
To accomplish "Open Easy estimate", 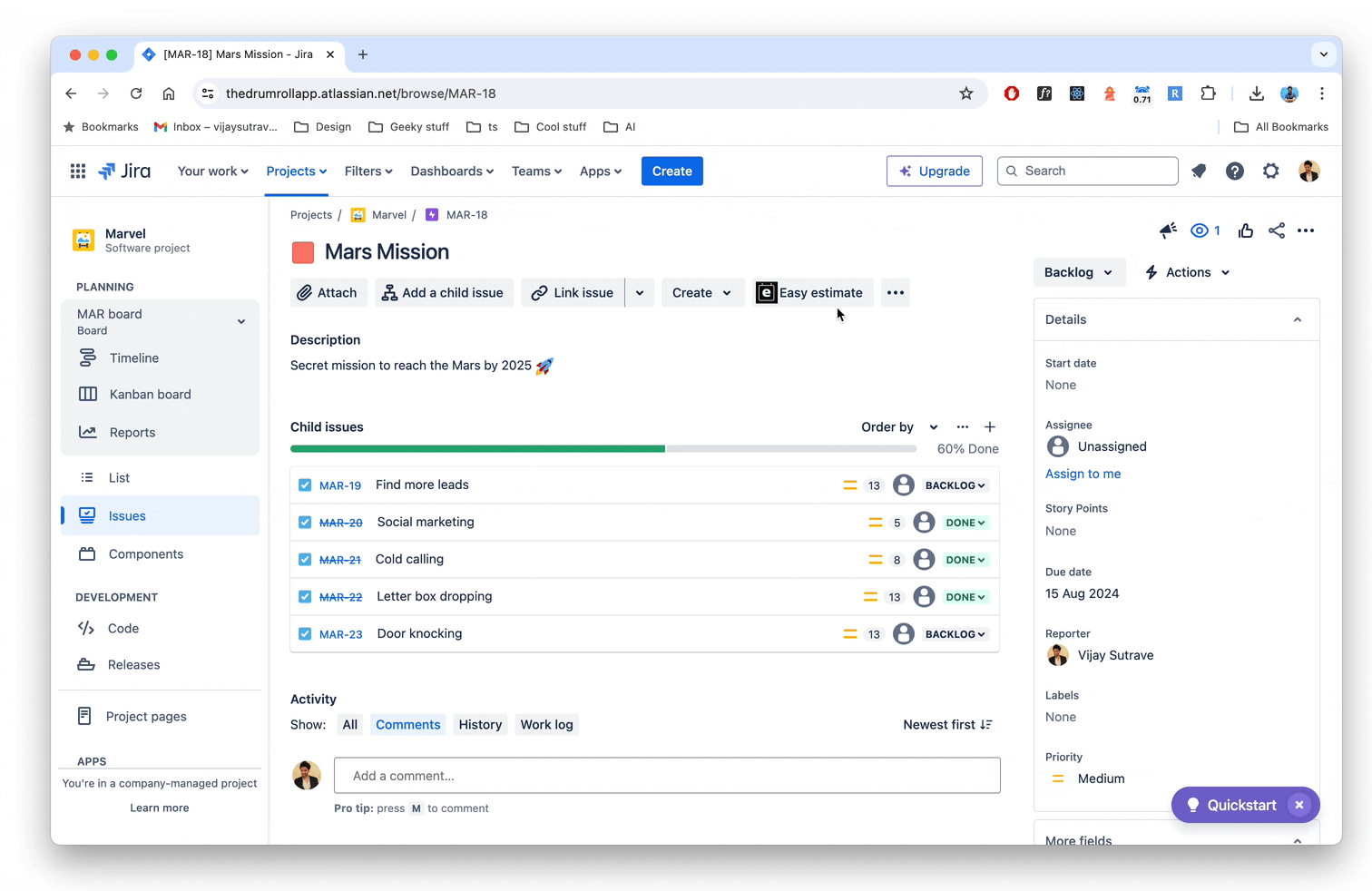I will click(x=812, y=292).
